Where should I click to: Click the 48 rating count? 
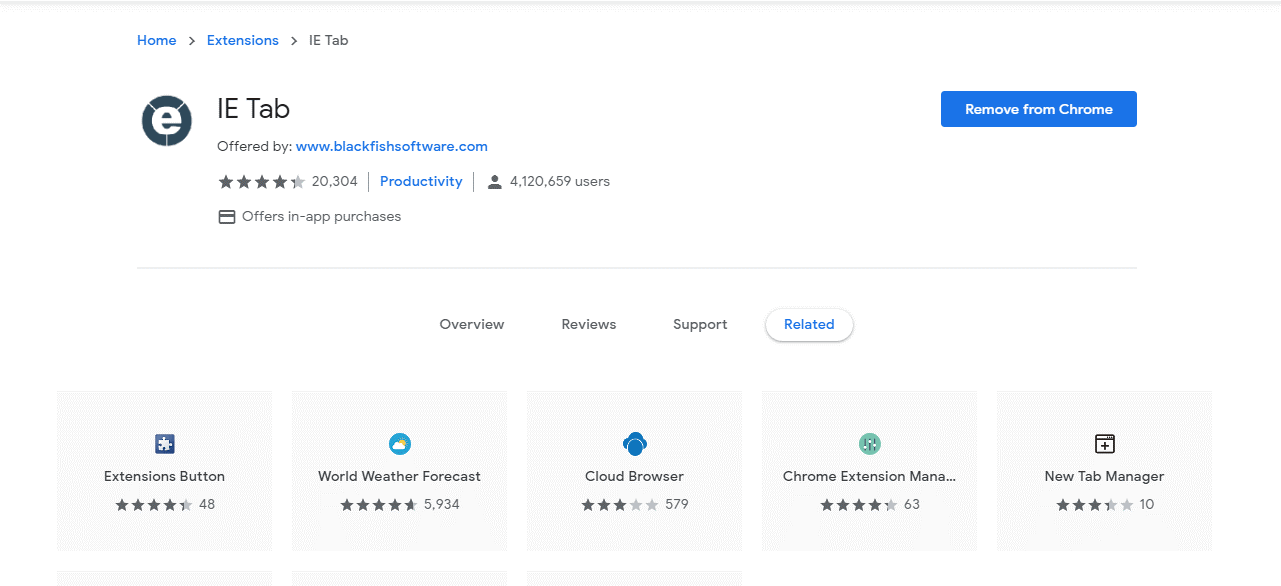pyautogui.click(x=207, y=505)
